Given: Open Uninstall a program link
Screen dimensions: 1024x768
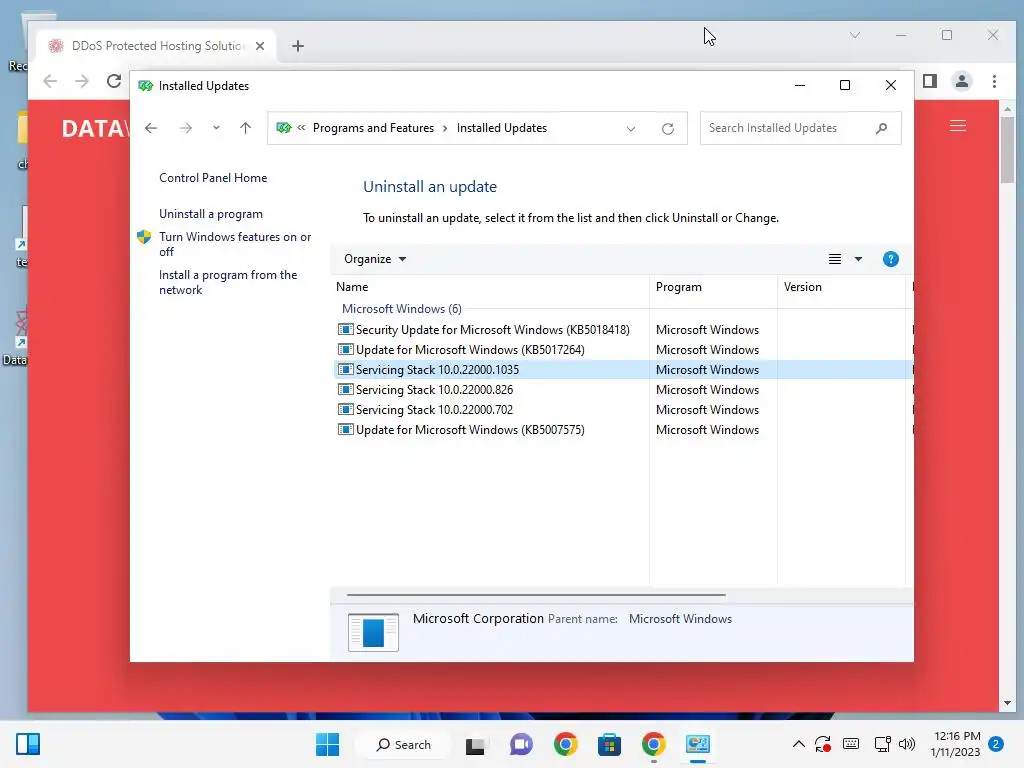Looking at the screenshot, I should click(x=211, y=214).
